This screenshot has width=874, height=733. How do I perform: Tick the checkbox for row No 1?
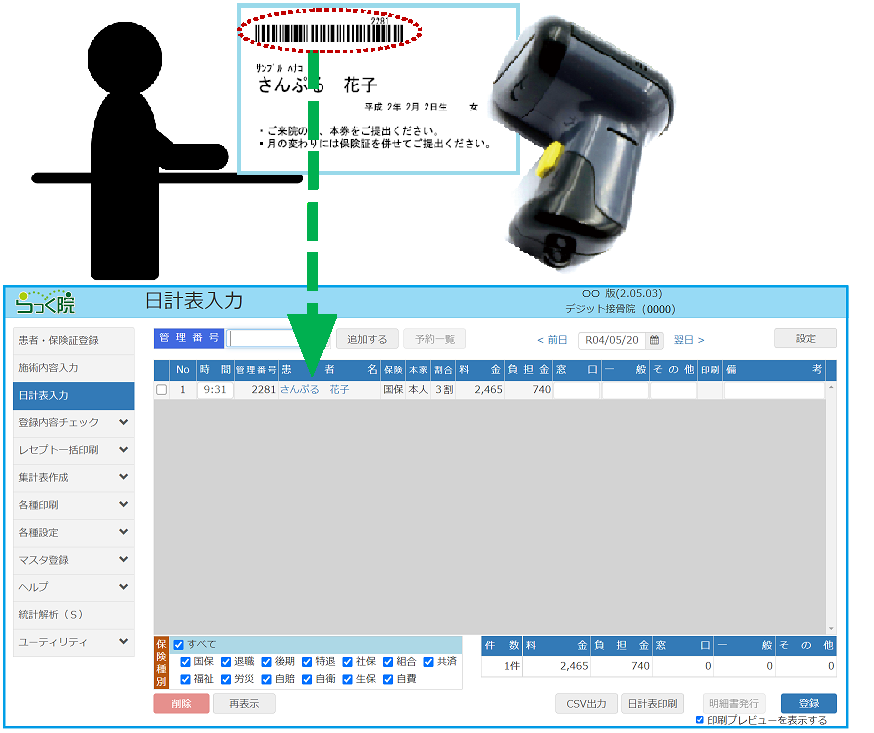(x=161, y=390)
